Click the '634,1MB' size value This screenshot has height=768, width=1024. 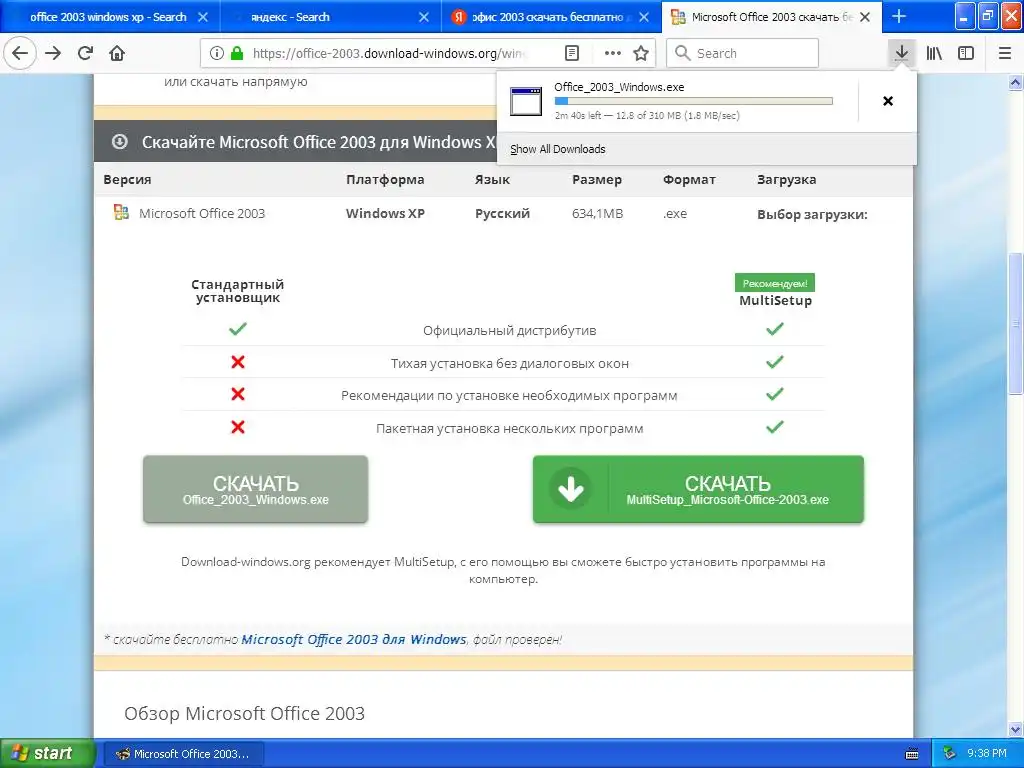(598, 214)
